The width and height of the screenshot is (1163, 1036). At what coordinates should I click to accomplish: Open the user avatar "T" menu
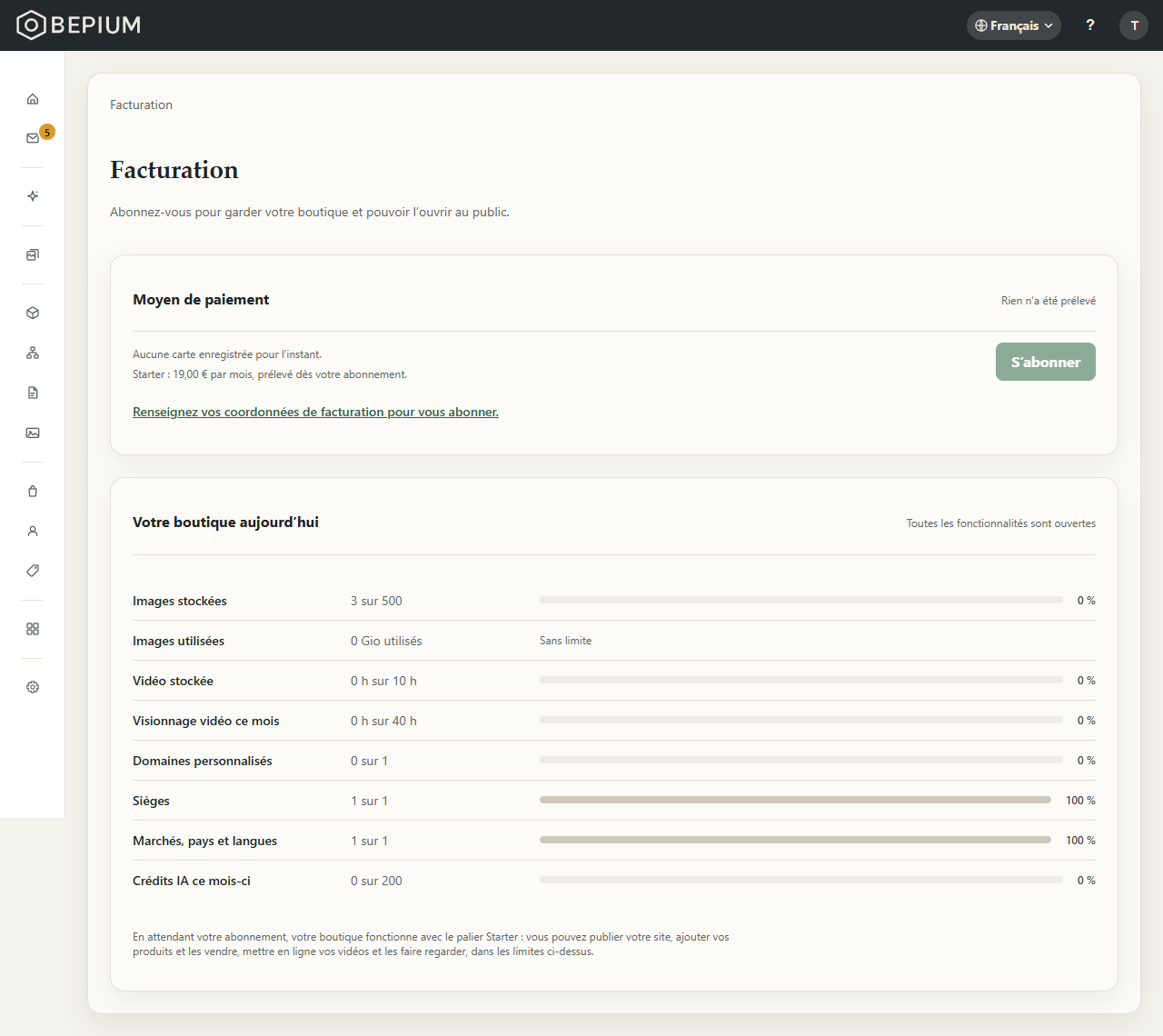tap(1134, 25)
